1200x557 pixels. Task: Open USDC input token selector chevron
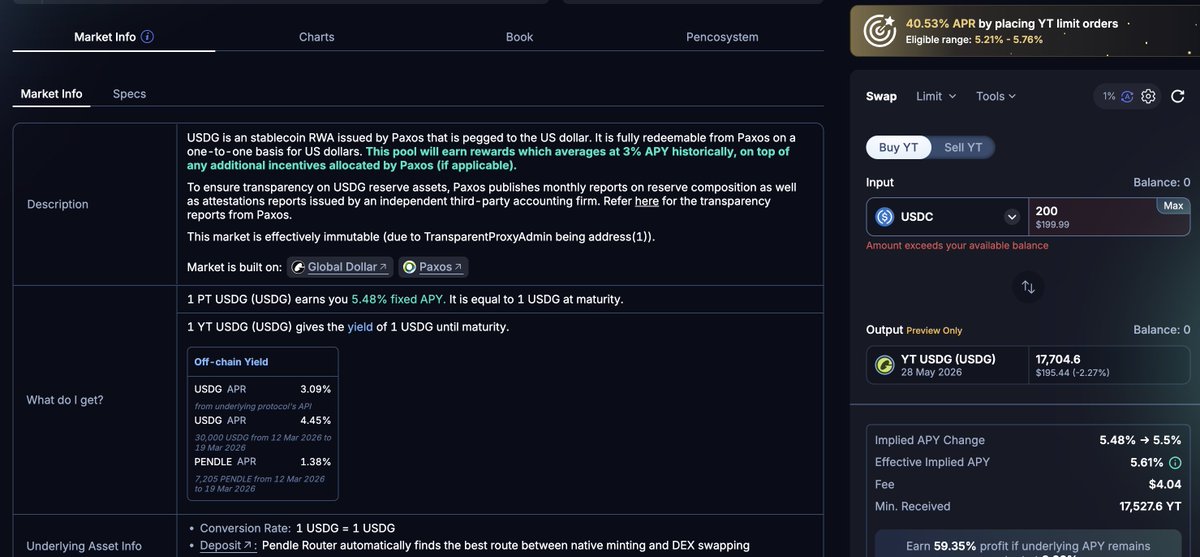pos(1012,217)
